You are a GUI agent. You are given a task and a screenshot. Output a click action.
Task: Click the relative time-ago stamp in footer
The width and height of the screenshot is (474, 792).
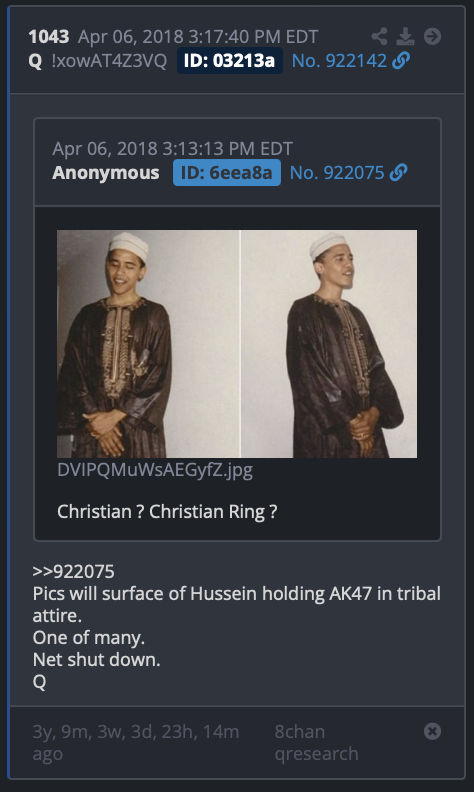click(x=135, y=742)
